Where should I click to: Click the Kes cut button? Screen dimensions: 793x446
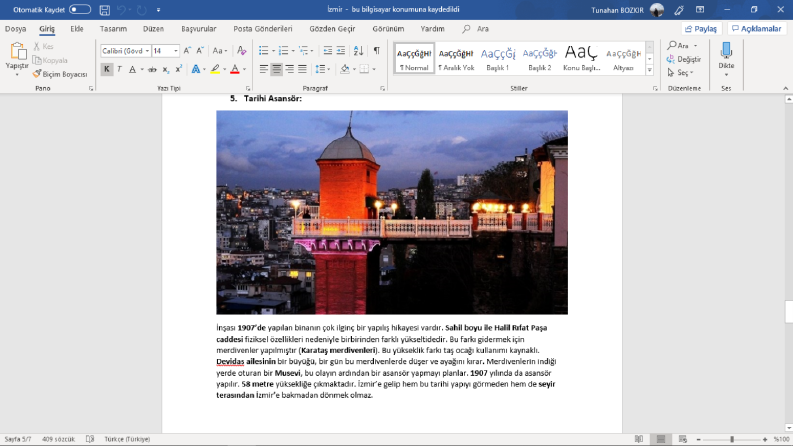click(43, 47)
